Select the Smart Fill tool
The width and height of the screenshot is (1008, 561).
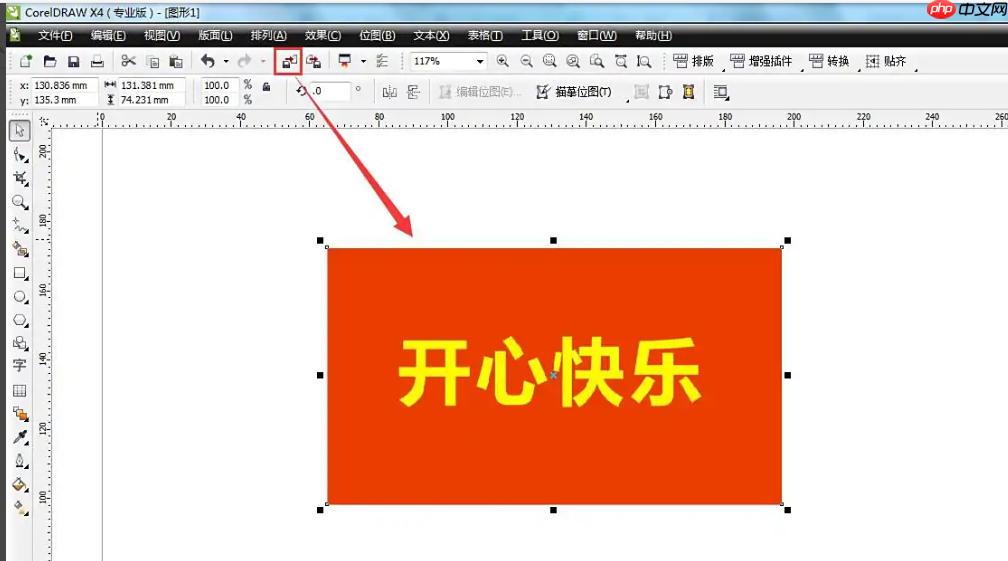[x=20, y=249]
